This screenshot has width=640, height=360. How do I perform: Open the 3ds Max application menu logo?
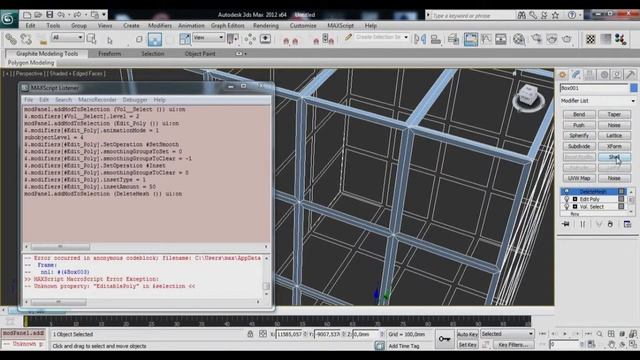(x=8, y=19)
